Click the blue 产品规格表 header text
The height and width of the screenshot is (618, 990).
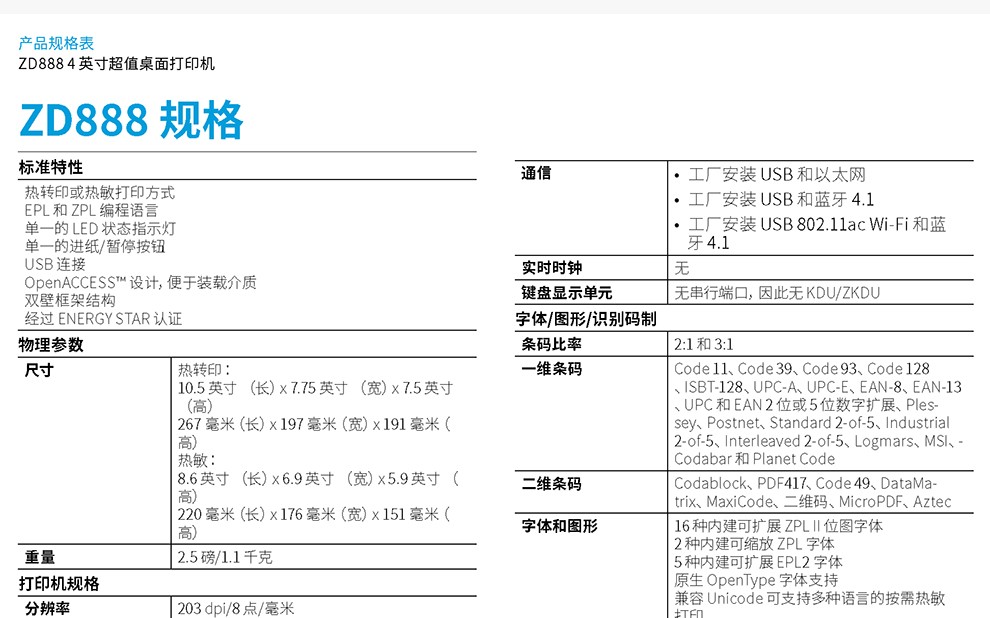tap(56, 43)
